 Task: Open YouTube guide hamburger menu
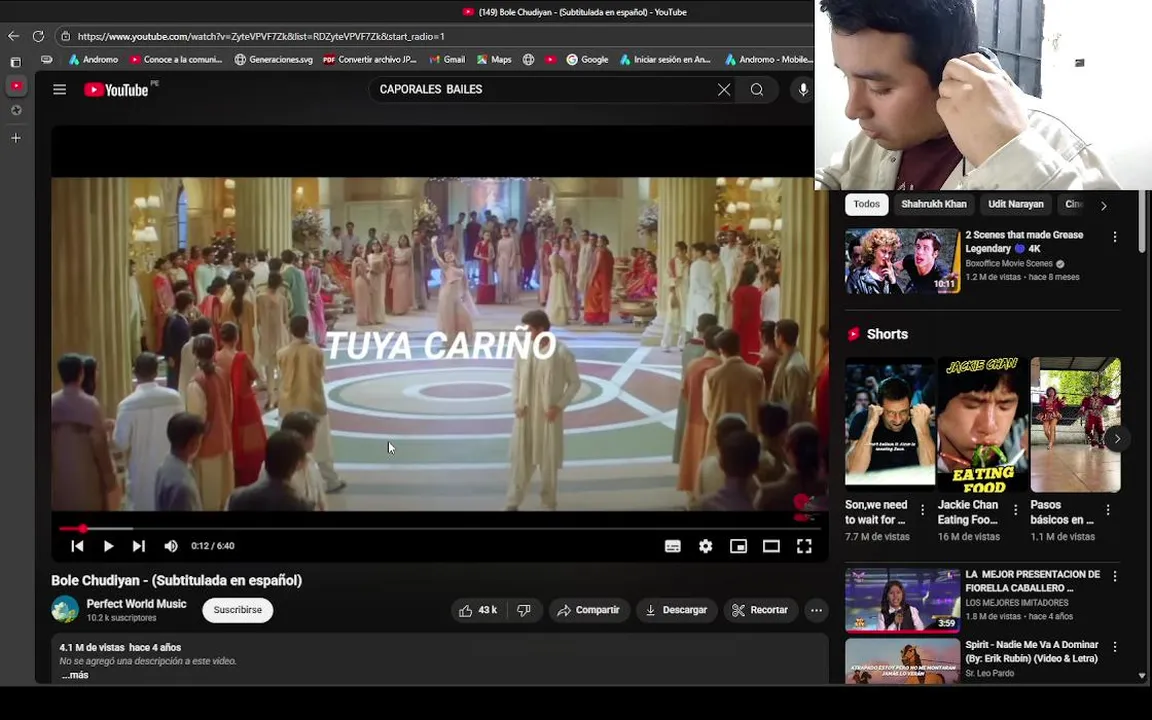tap(60, 90)
